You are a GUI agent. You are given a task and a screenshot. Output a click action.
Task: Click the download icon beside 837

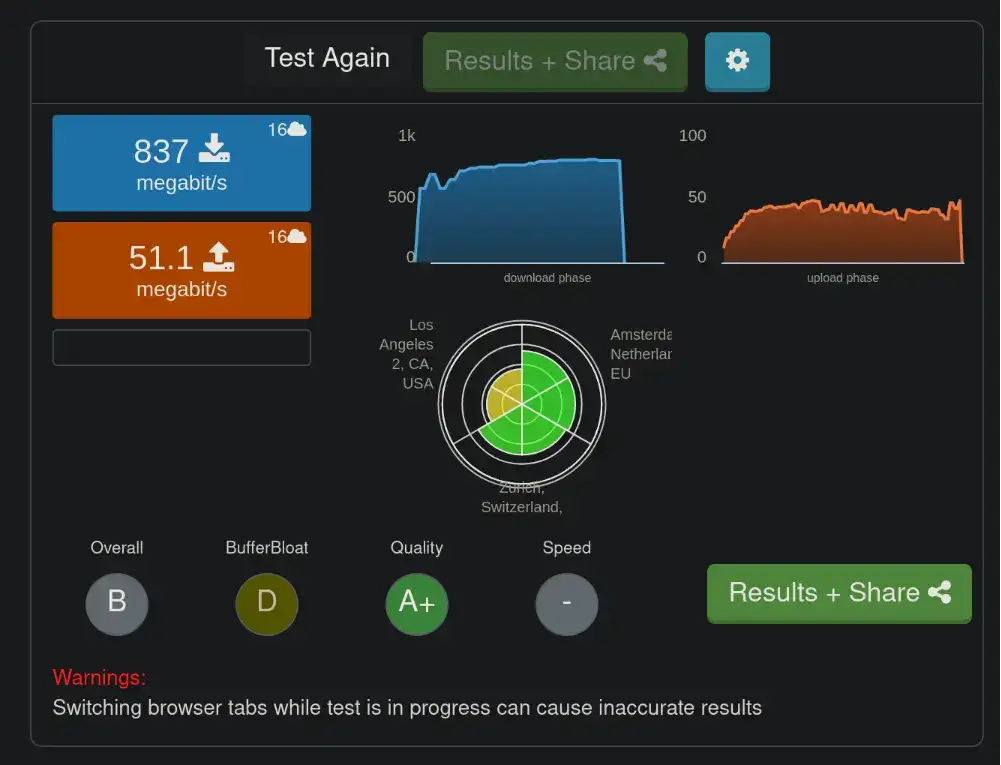click(x=214, y=150)
